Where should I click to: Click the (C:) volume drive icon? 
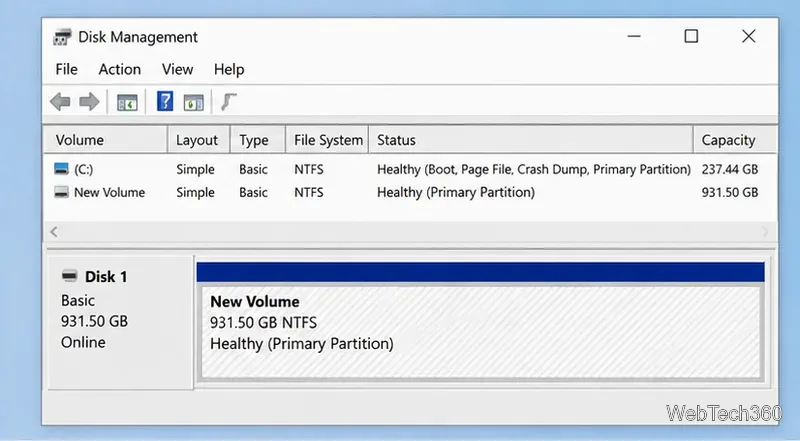click(61, 168)
